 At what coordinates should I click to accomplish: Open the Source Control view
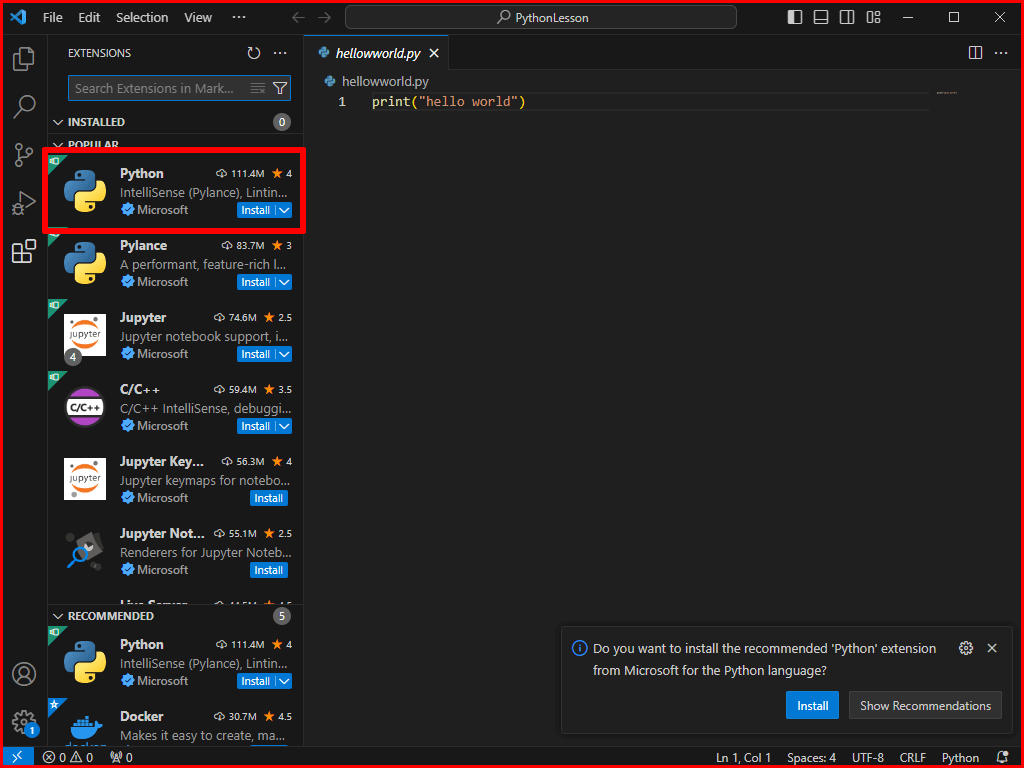click(24, 155)
